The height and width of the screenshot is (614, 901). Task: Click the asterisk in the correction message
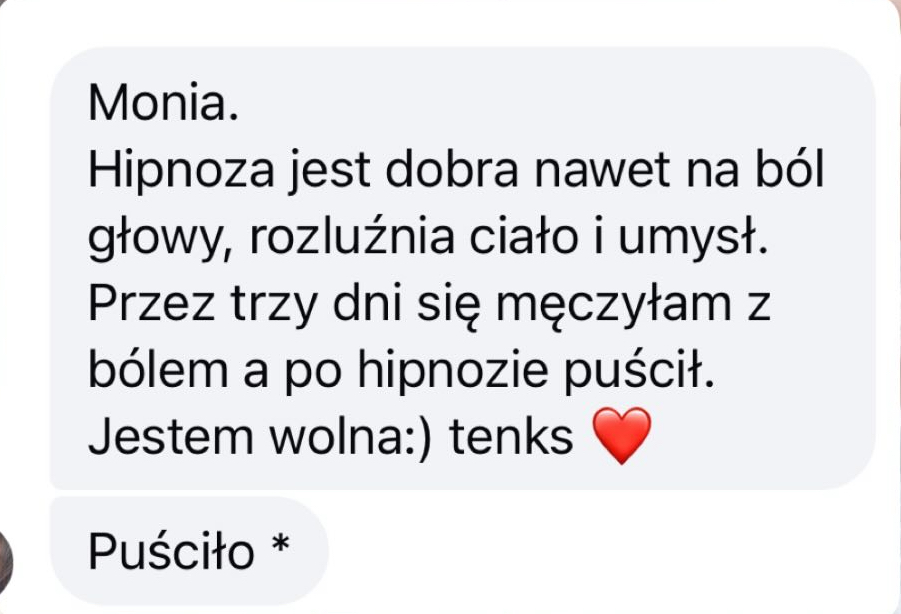280,543
